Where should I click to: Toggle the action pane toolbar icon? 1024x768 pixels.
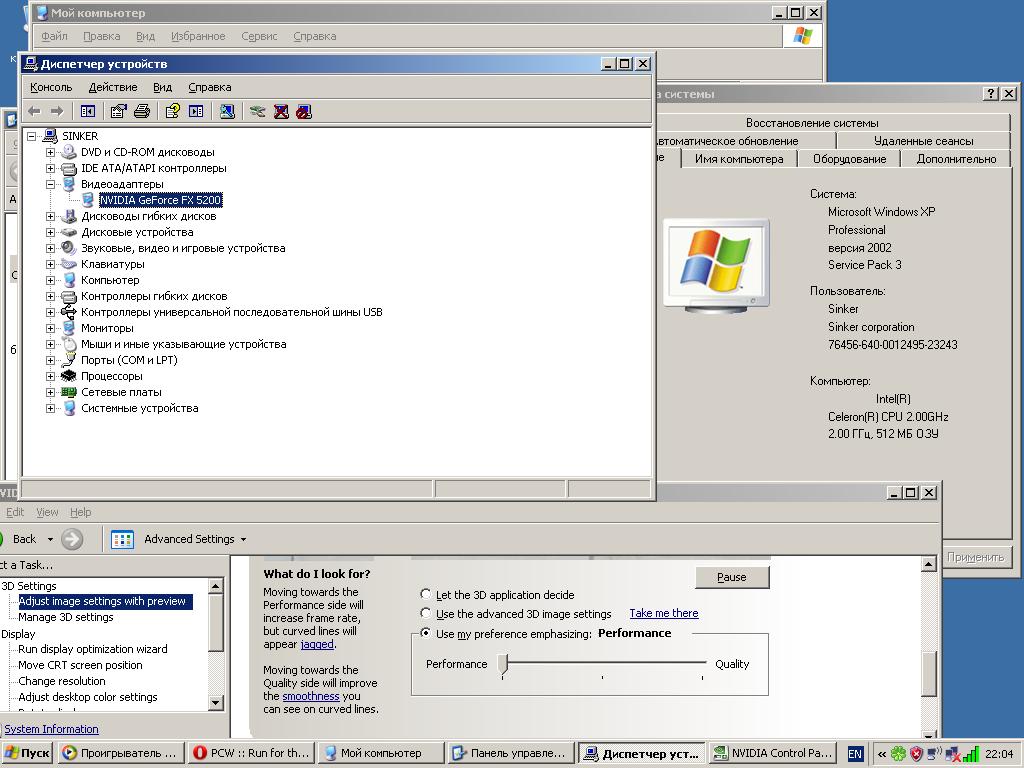196,112
